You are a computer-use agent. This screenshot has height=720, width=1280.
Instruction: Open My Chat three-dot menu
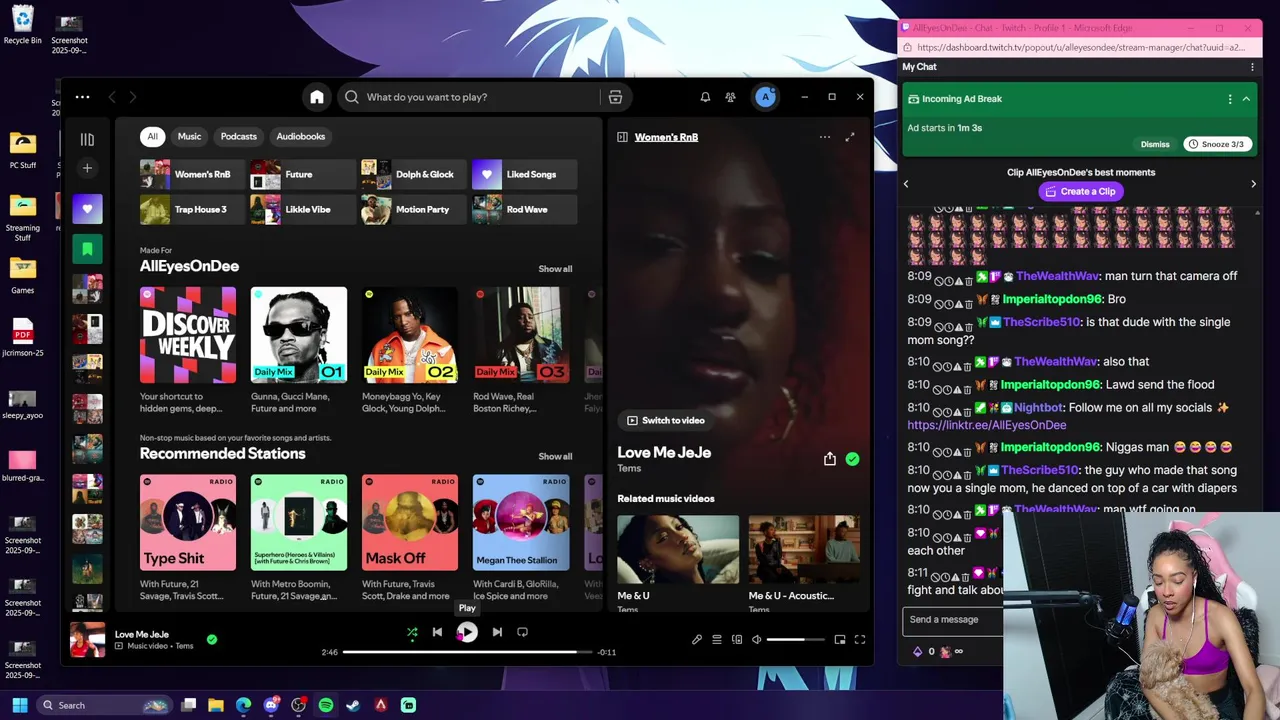(x=1252, y=67)
